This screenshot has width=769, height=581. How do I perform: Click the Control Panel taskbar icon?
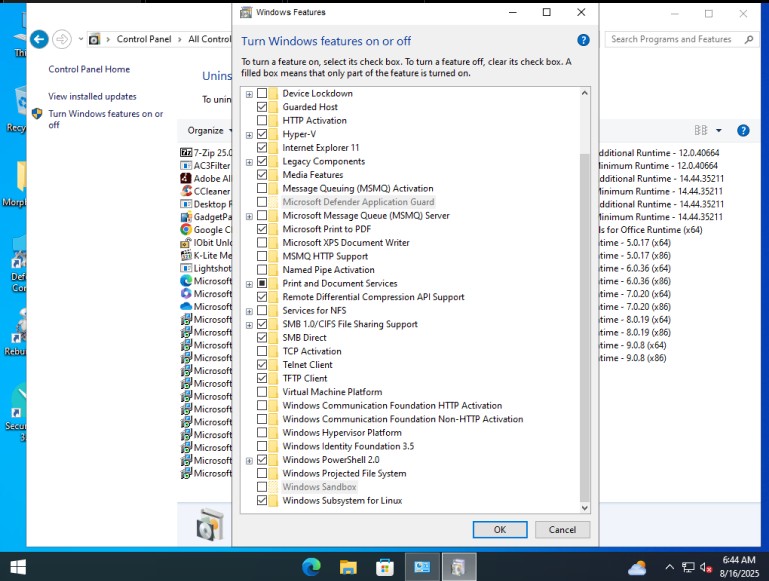click(x=422, y=567)
